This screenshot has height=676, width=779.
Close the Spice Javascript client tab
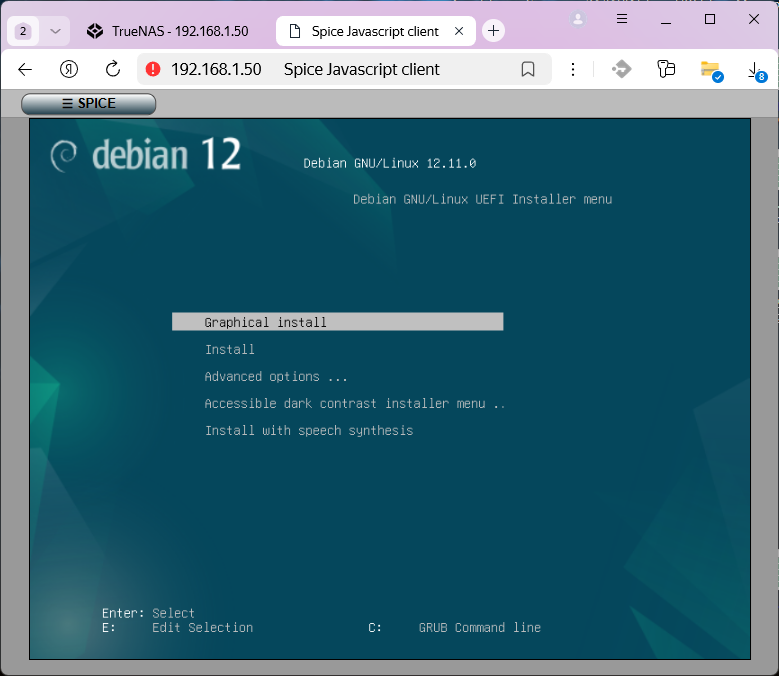pyautogui.click(x=459, y=31)
